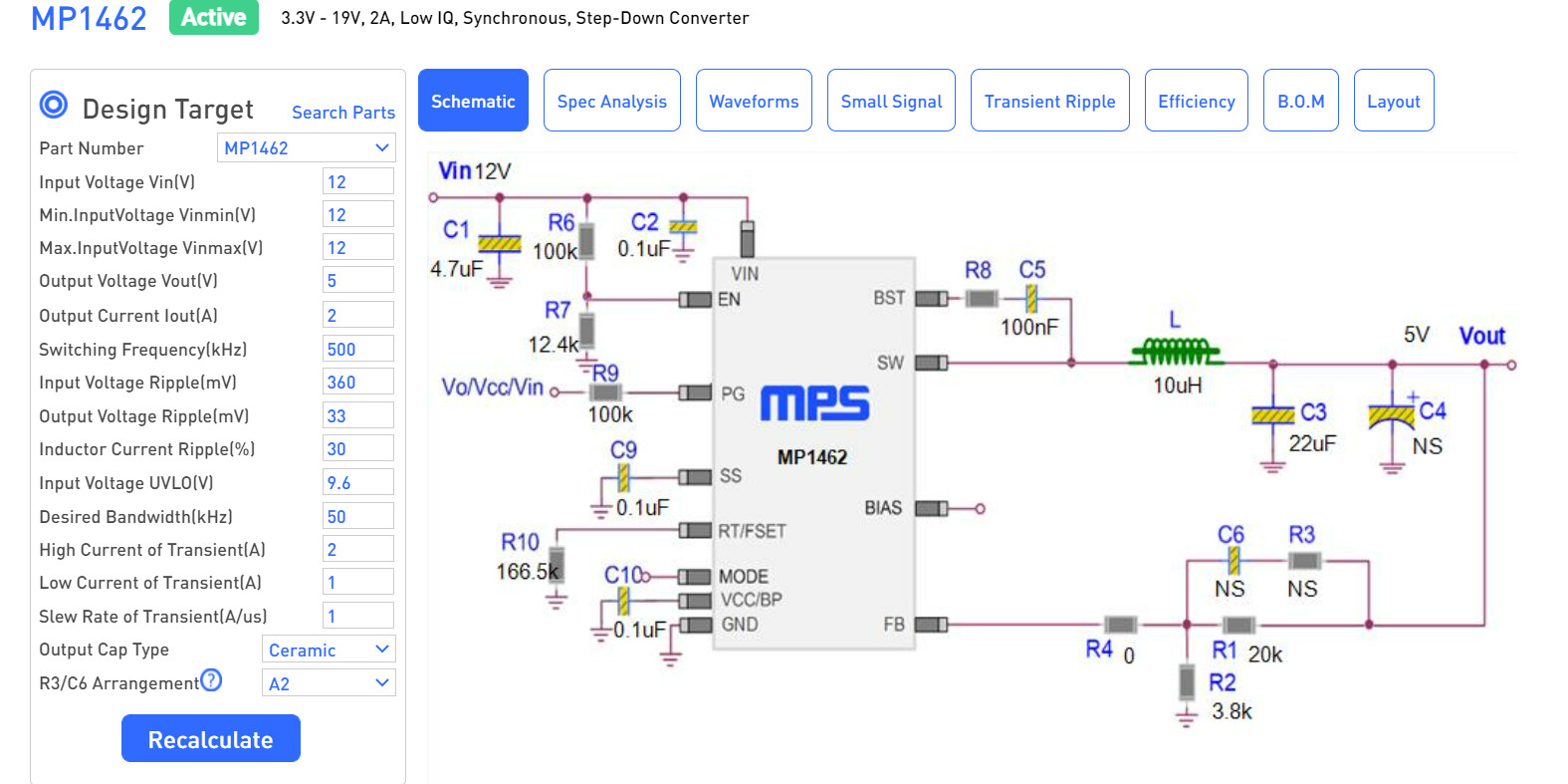This screenshot has width=1568, height=784.
Task: Select resistor R3 symbol in feedback network
Action: pyautogui.click(x=1304, y=561)
